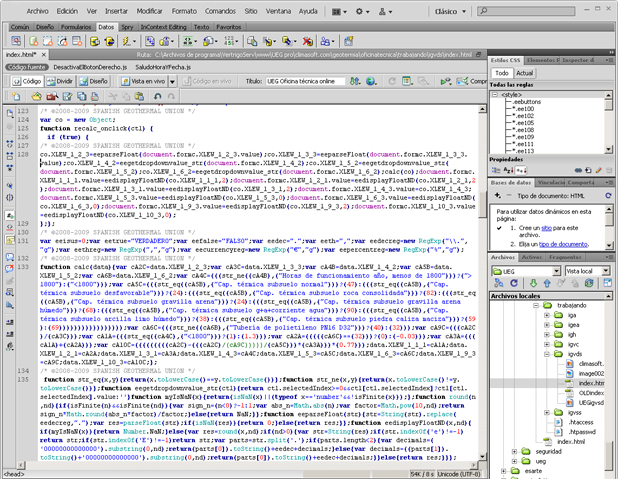
Task: Collapse the <style> rules tree
Action: [495, 95]
